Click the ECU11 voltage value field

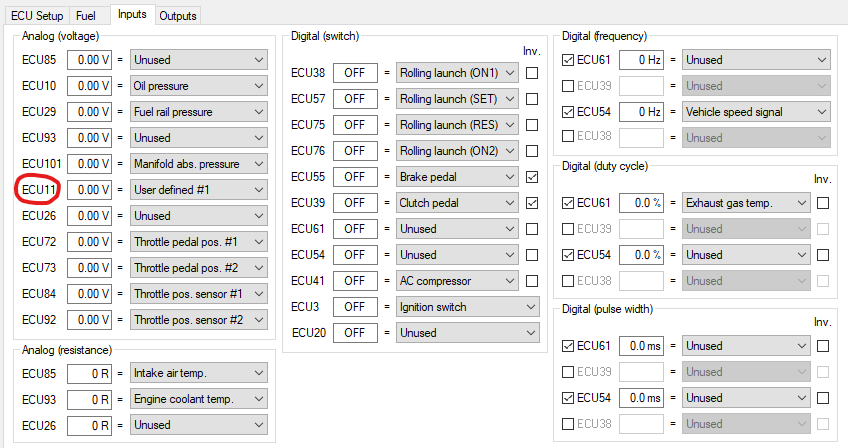point(89,190)
